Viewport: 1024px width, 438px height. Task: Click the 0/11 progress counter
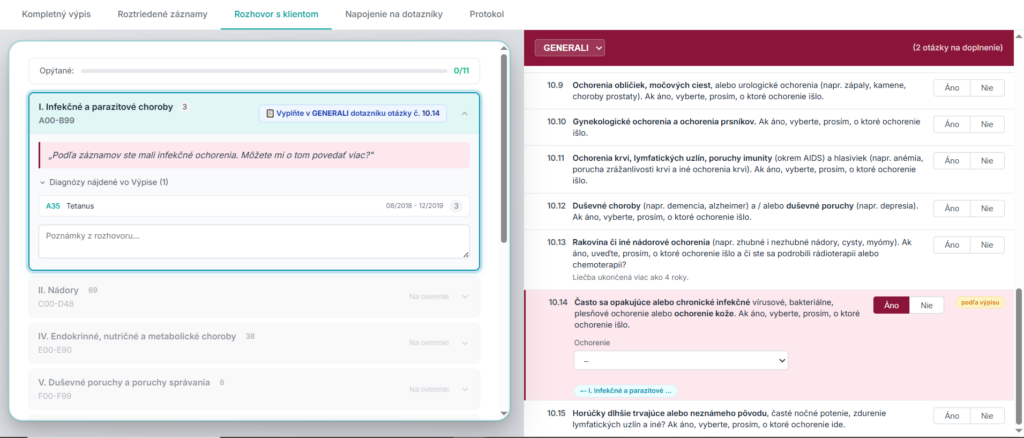[461, 70]
